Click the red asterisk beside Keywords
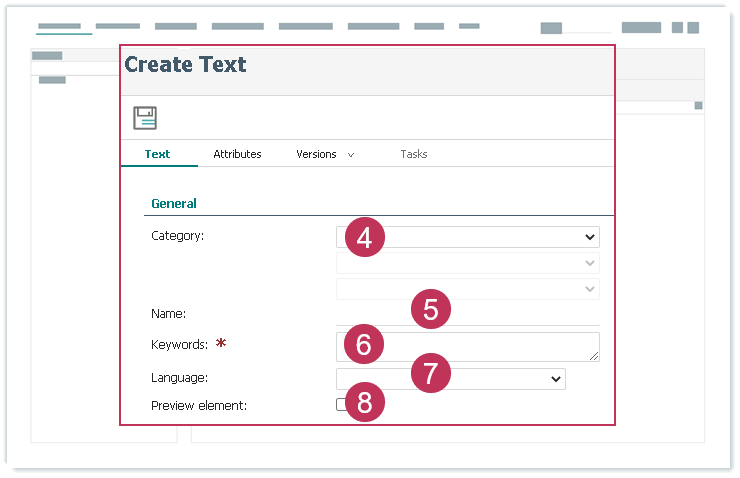 (221, 345)
